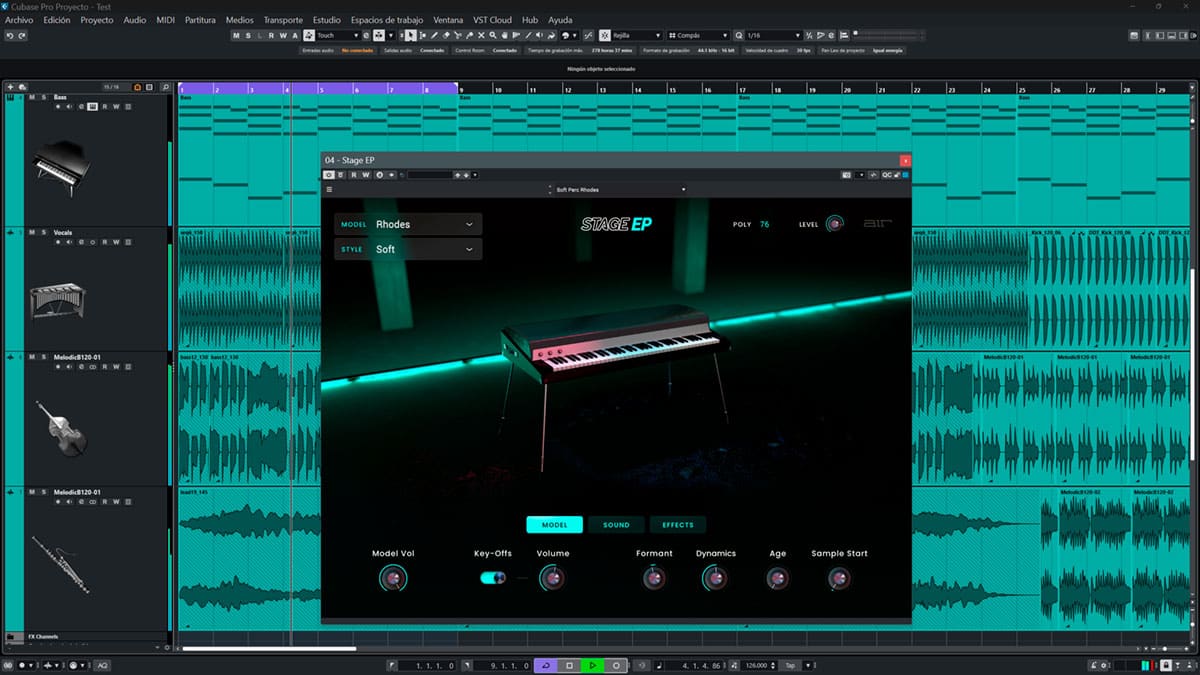The height and width of the screenshot is (675, 1200).
Task: Click the Tap tempo button
Action: [x=790, y=665]
